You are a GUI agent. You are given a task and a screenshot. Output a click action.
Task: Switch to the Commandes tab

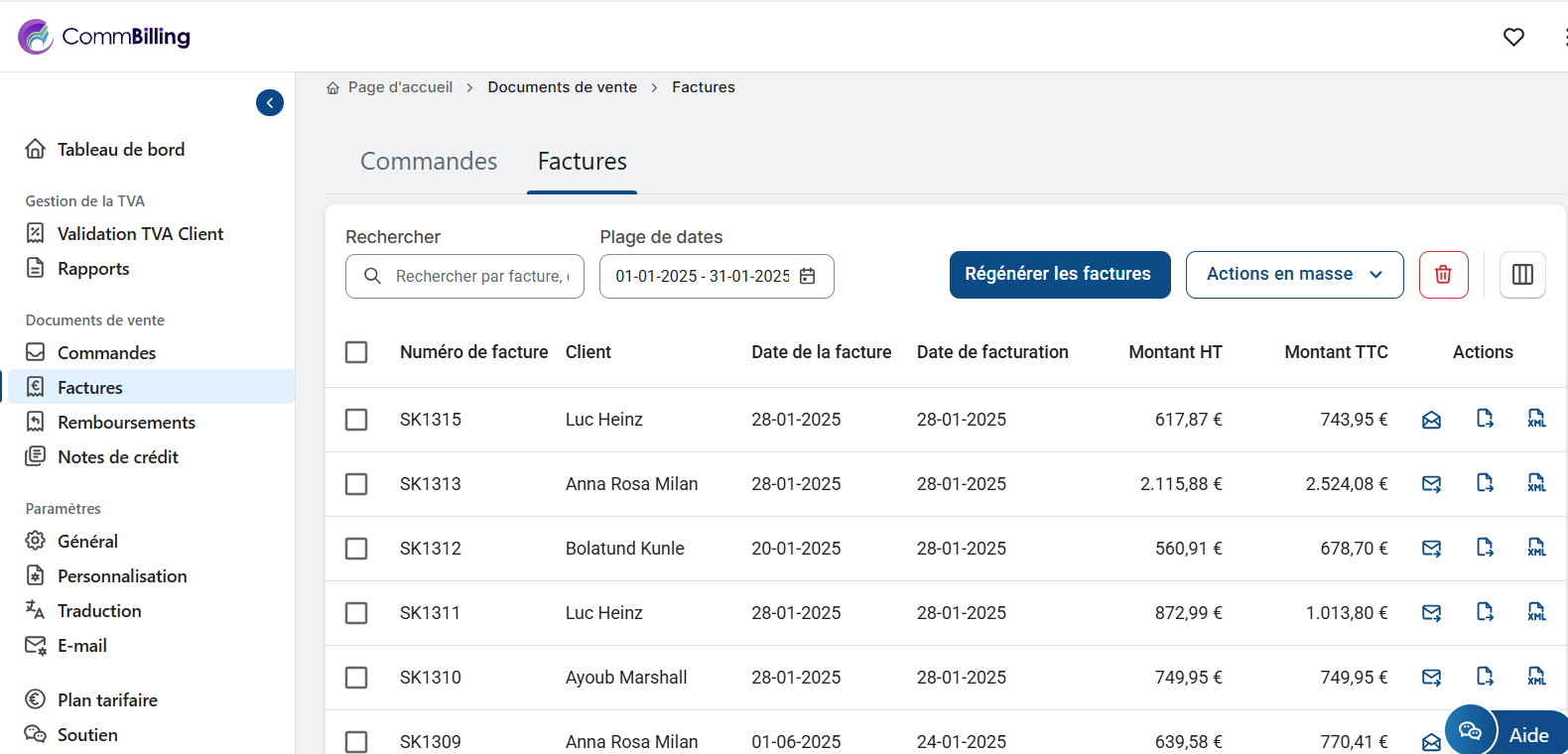tap(429, 162)
